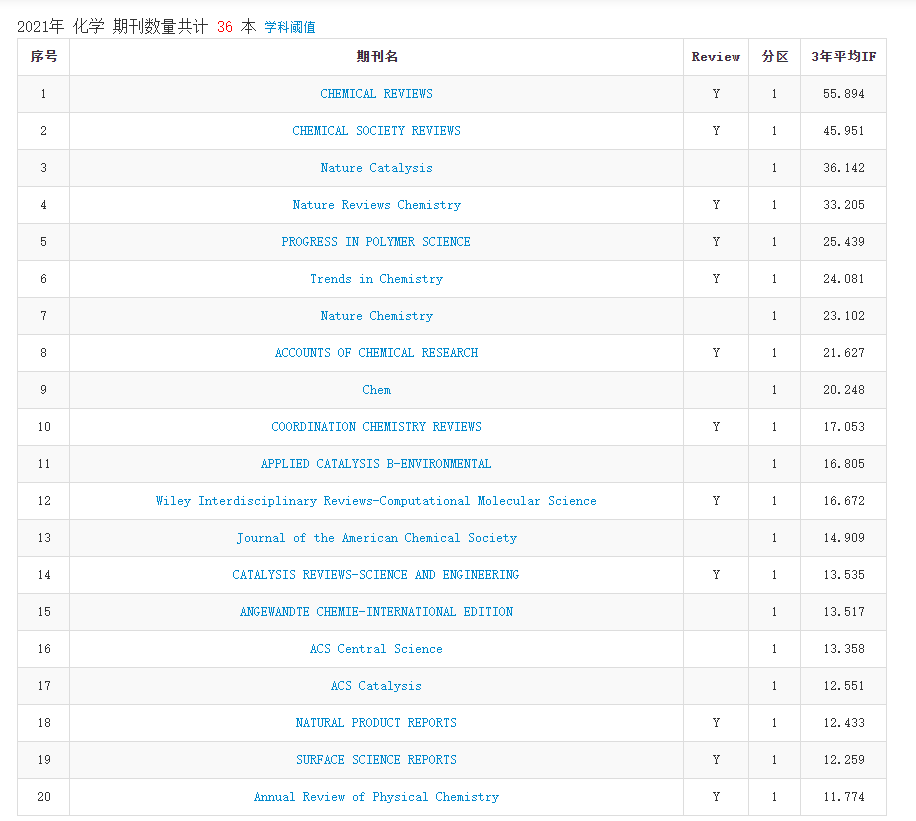The width and height of the screenshot is (916, 821).
Task: Select the IF value 55.894
Action: click(x=844, y=93)
